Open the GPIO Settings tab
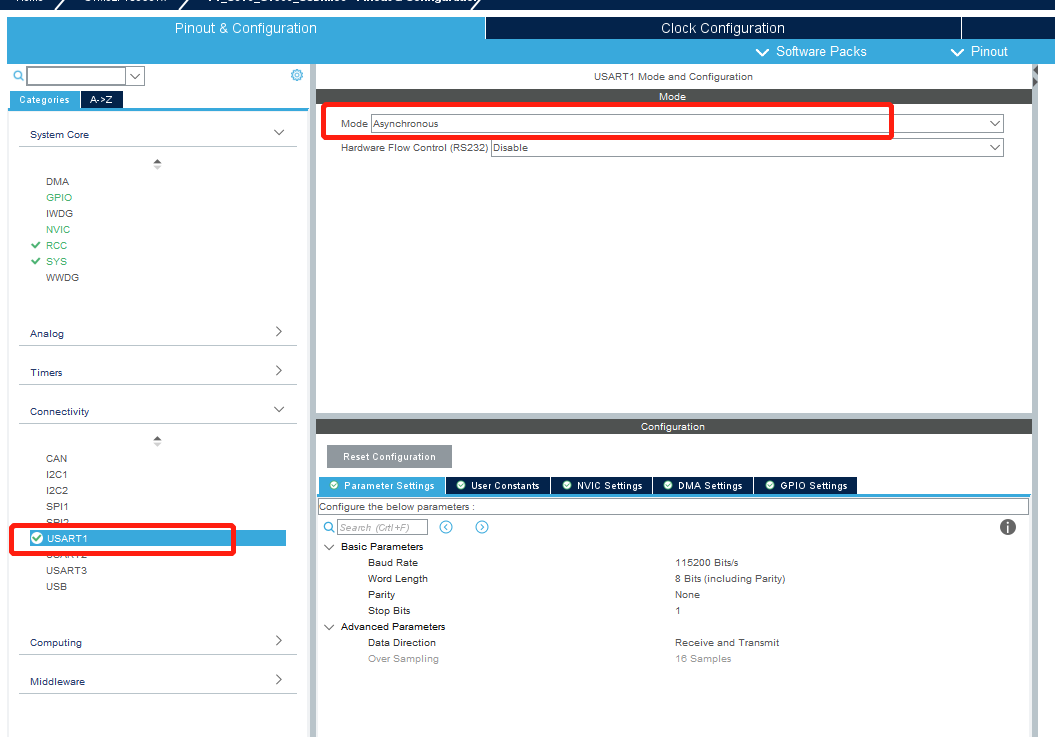Viewport: 1055px width, 737px height. 805,485
